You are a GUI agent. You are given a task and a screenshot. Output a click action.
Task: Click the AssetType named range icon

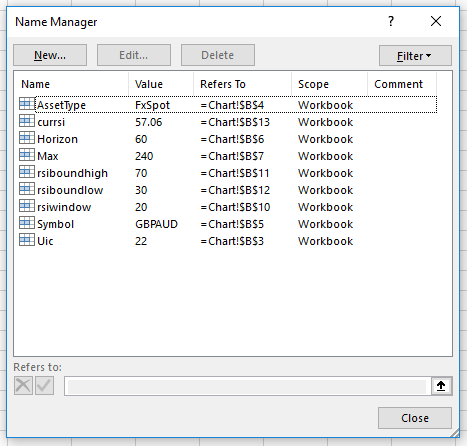pos(27,104)
